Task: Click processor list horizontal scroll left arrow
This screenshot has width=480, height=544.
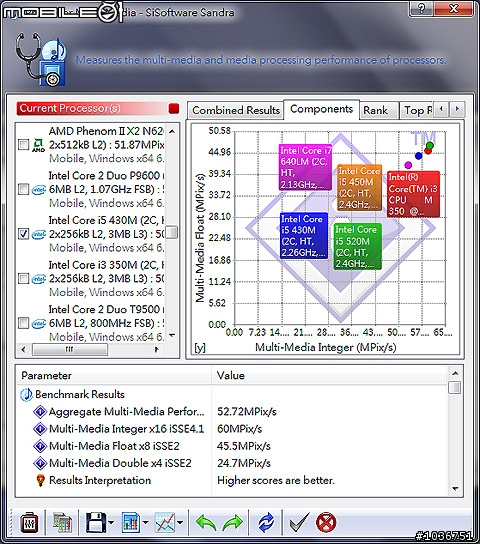Action: pos(23,349)
